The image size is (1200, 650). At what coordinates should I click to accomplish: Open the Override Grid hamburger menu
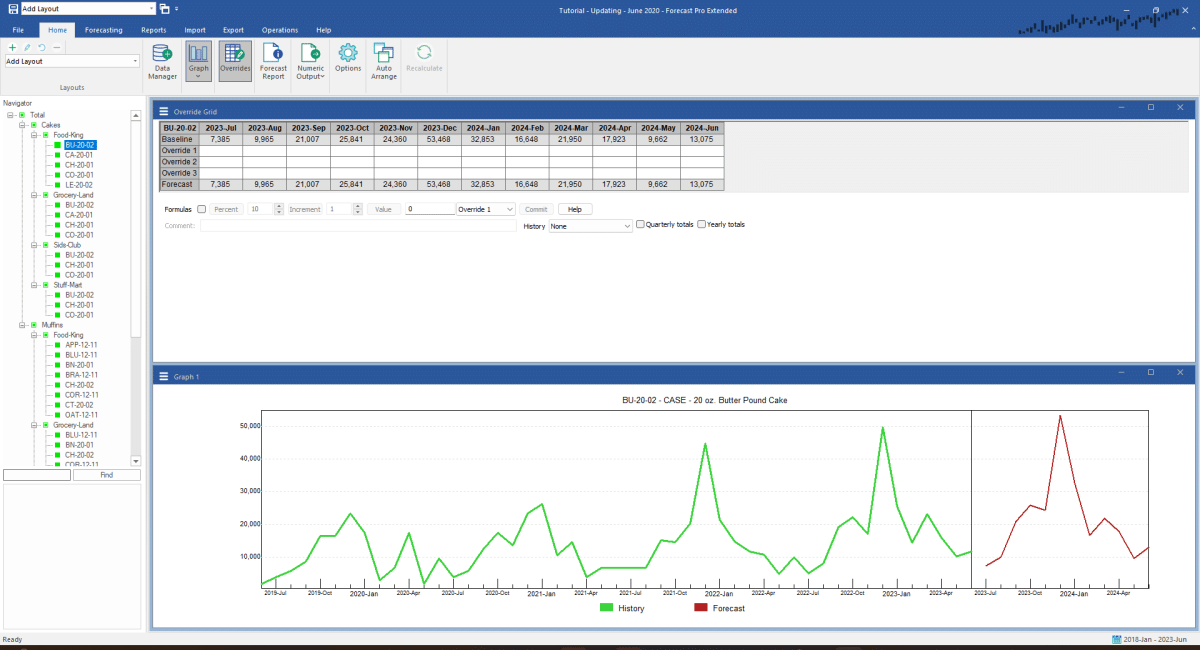point(163,112)
